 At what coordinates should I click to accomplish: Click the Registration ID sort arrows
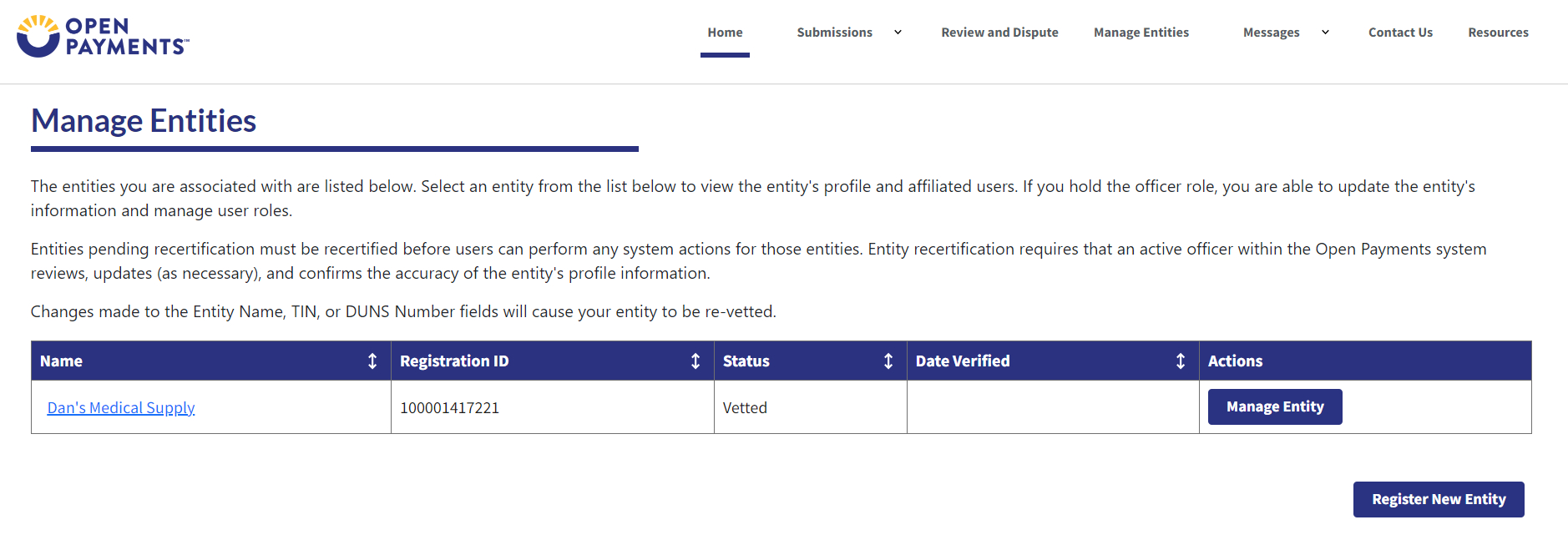(695, 361)
